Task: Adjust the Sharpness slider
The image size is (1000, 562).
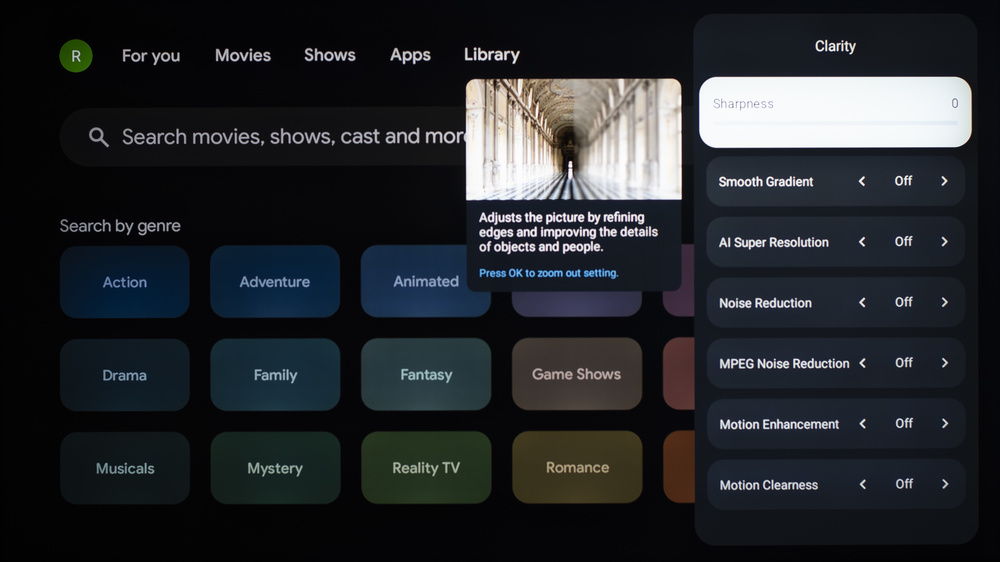Action: tap(835, 123)
